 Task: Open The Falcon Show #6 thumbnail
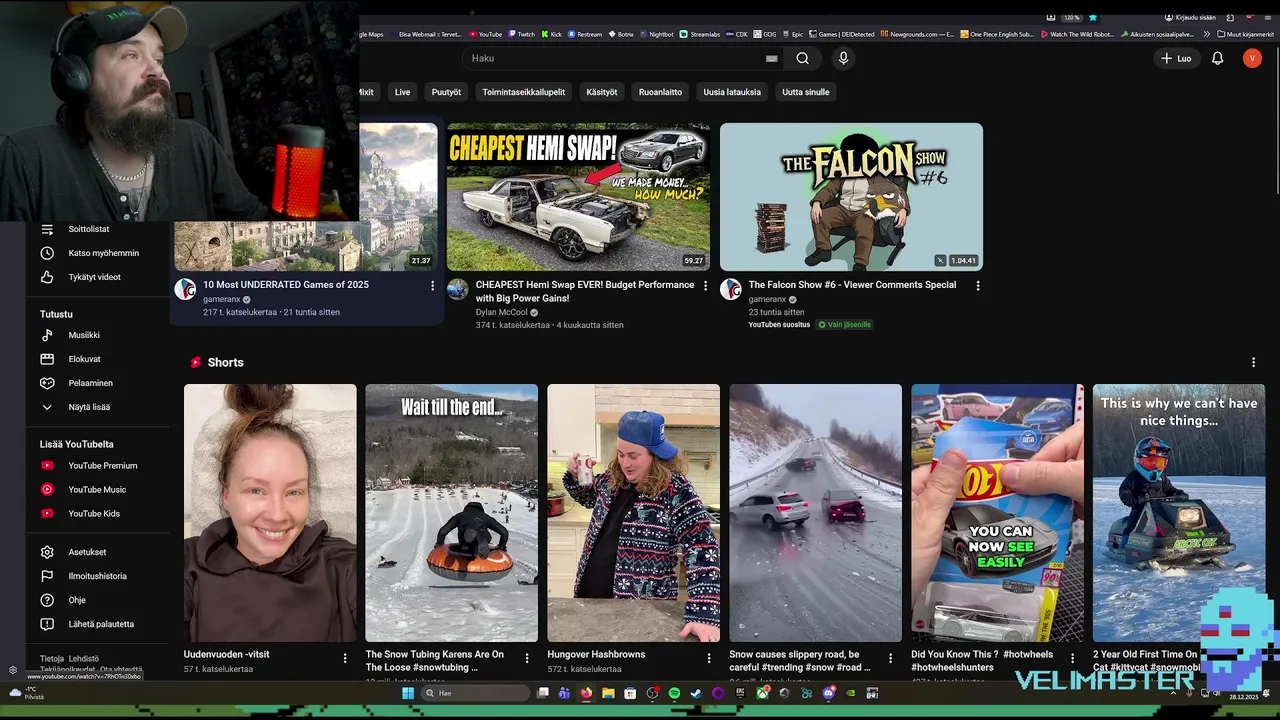pyautogui.click(x=851, y=197)
